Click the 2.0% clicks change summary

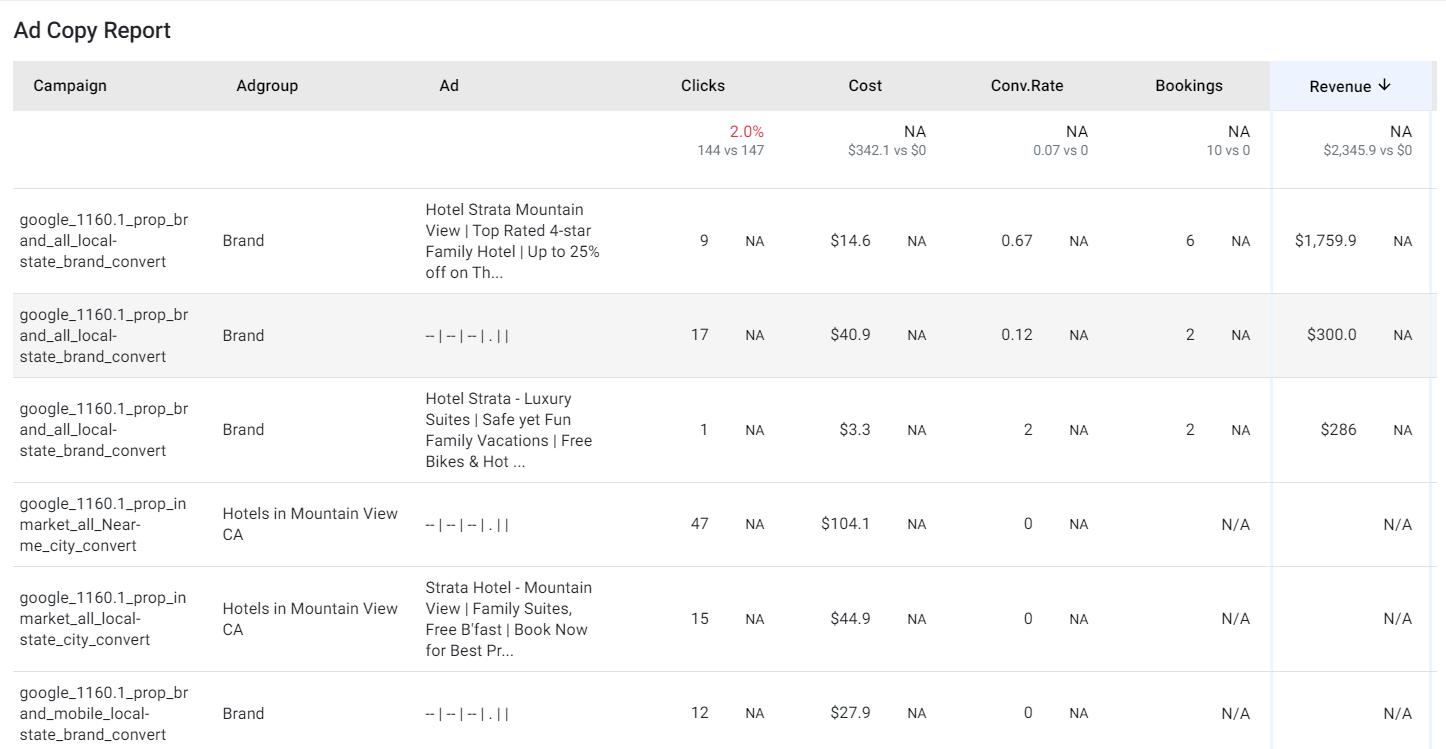click(x=747, y=132)
